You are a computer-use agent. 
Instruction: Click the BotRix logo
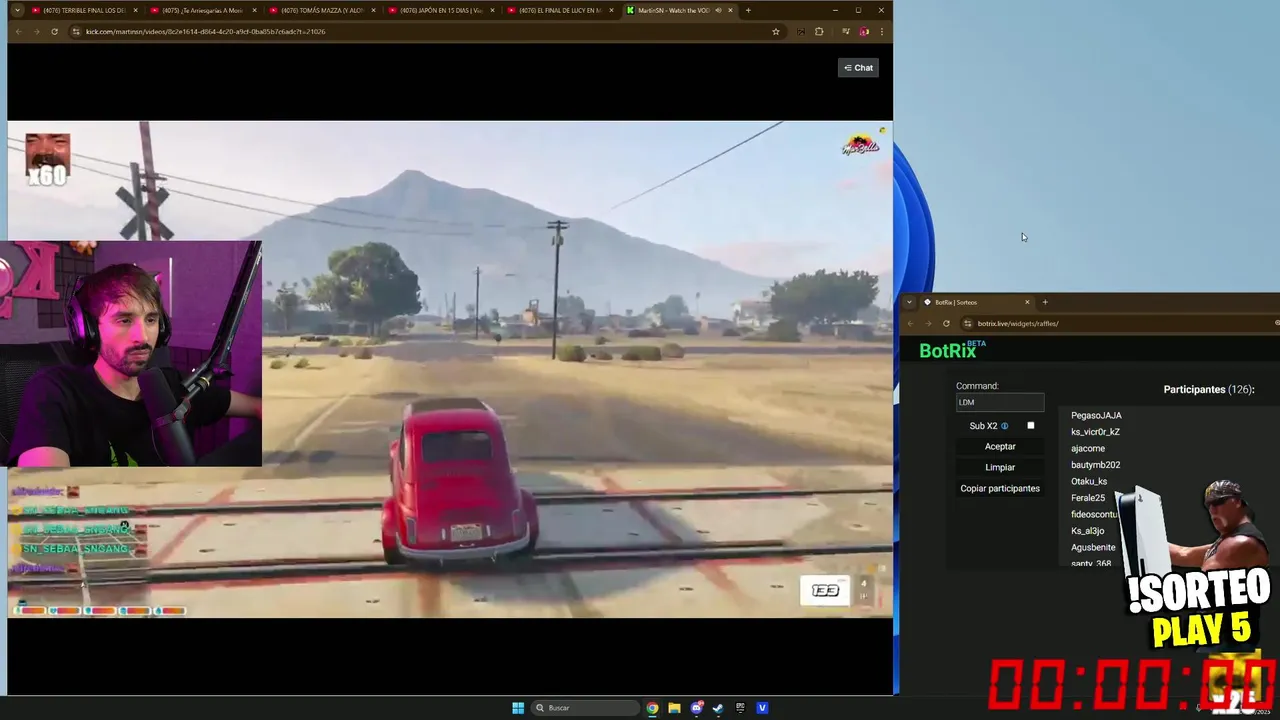tap(952, 350)
